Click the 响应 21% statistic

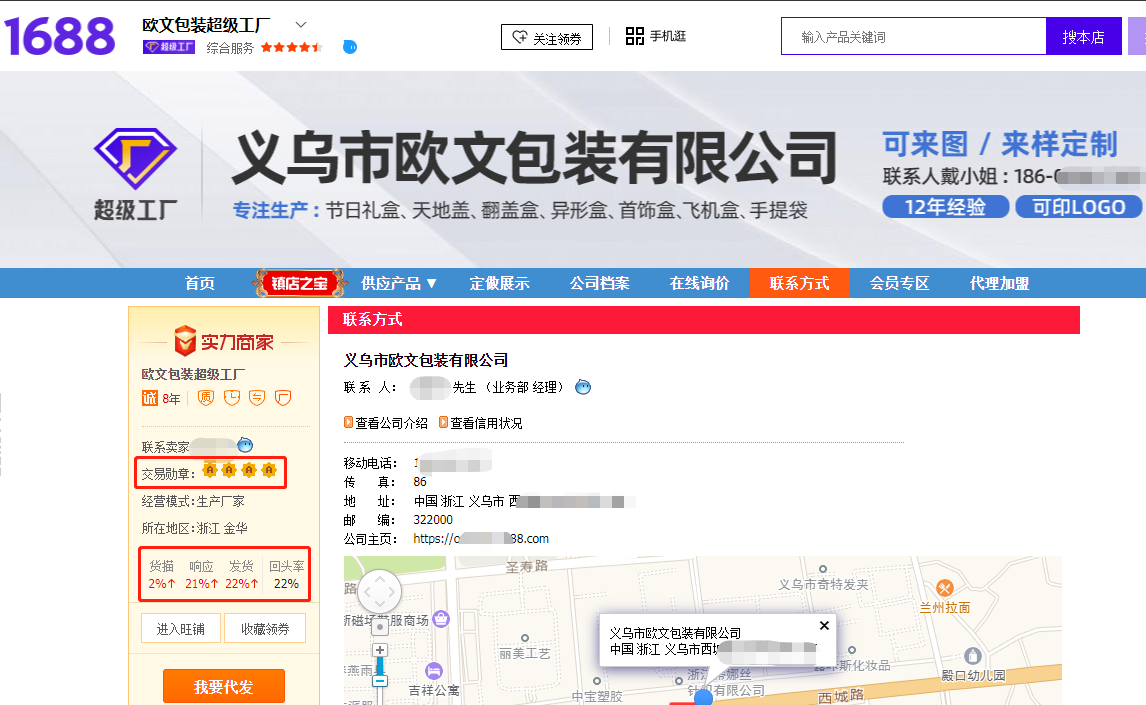201,575
